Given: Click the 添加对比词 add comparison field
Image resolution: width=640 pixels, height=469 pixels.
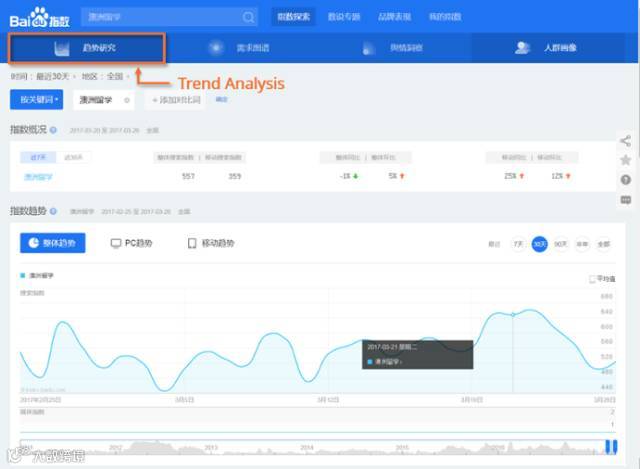Looking at the screenshot, I should [176, 100].
